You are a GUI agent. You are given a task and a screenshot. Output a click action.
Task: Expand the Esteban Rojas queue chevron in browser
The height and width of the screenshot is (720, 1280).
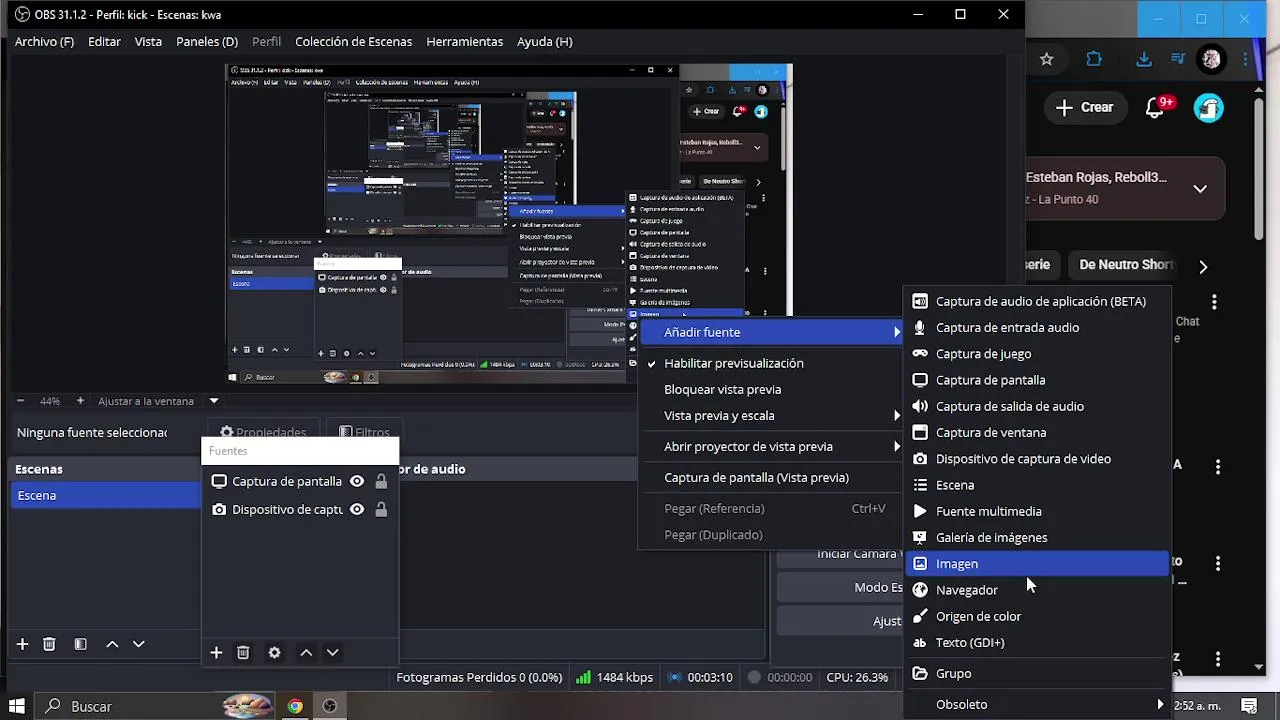pyautogui.click(x=1200, y=188)
